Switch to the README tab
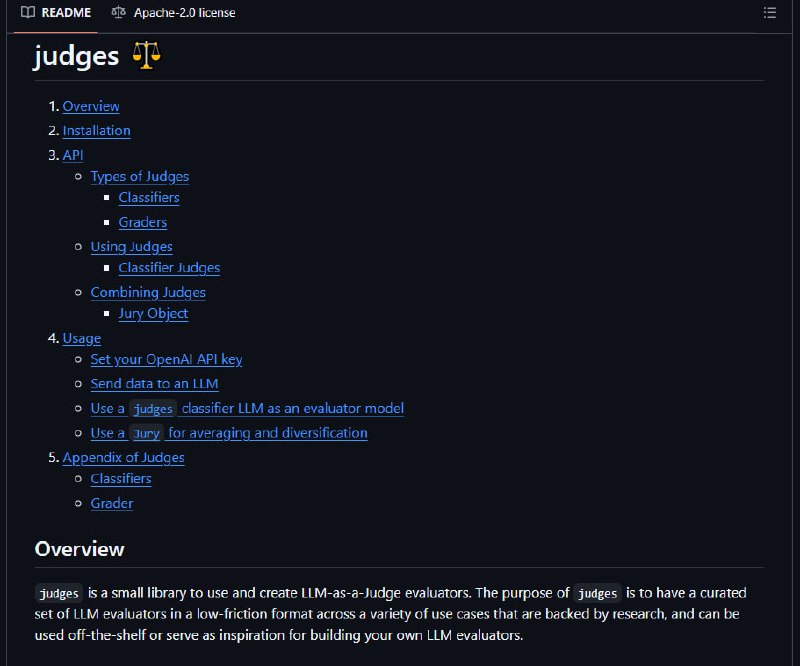Viewport: 800px width, 666px height. coord(56,13)
